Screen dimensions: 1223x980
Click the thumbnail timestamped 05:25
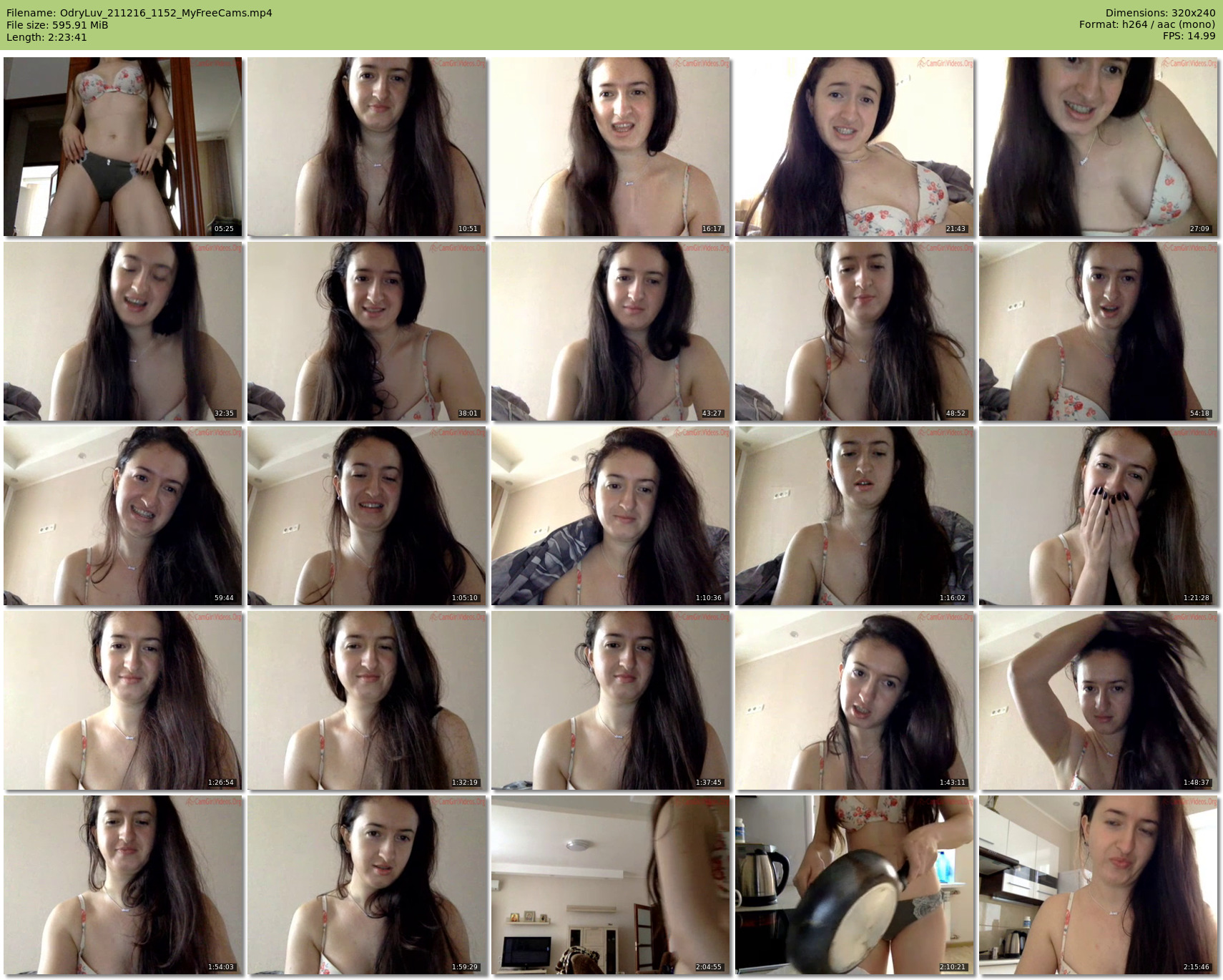[122, 147]
